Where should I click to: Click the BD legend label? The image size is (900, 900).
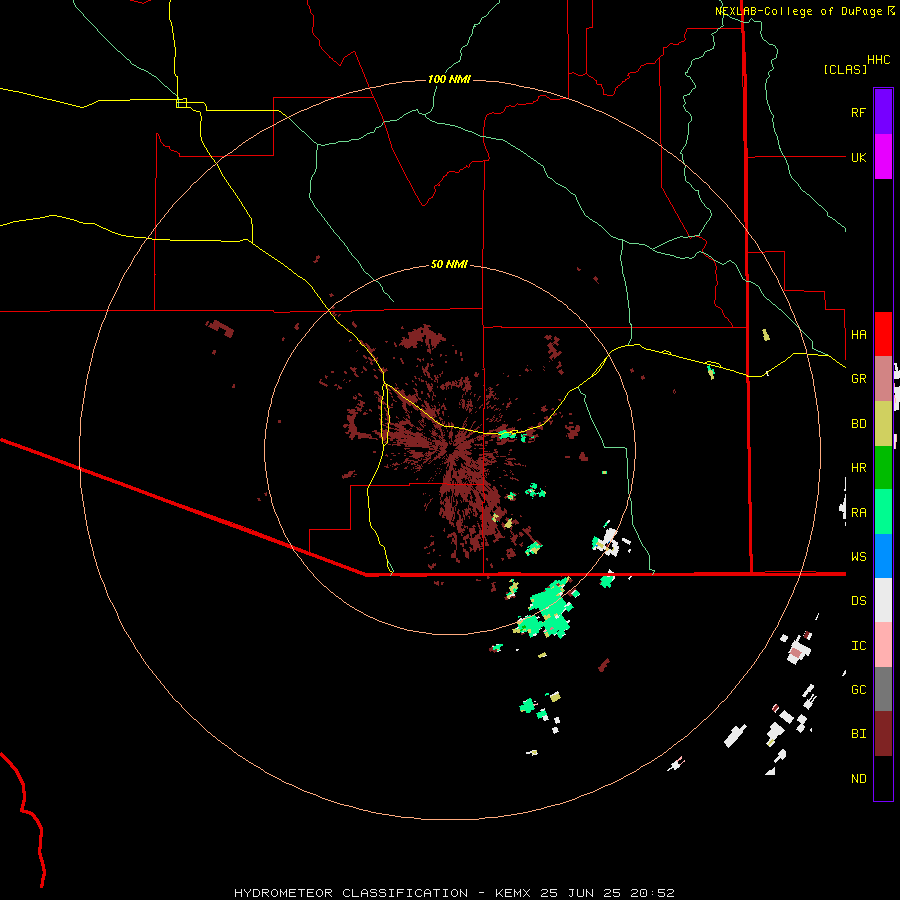point(858,424)
